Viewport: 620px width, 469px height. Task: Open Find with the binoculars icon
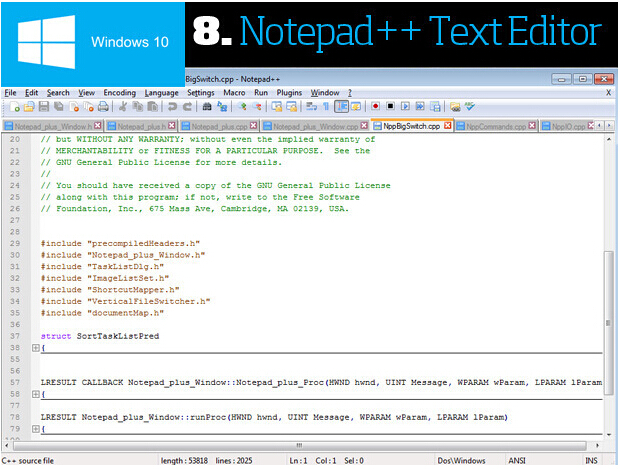[x=207, y=106]
